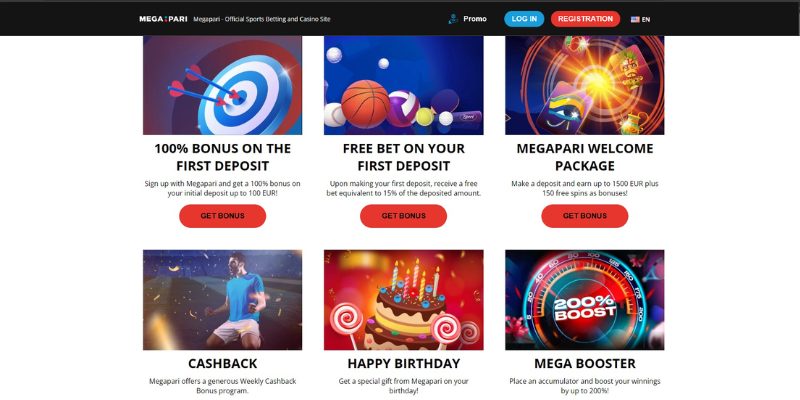Open the Promo menu item
Viewport: 800px width, 400px height.
coord(474,19)
